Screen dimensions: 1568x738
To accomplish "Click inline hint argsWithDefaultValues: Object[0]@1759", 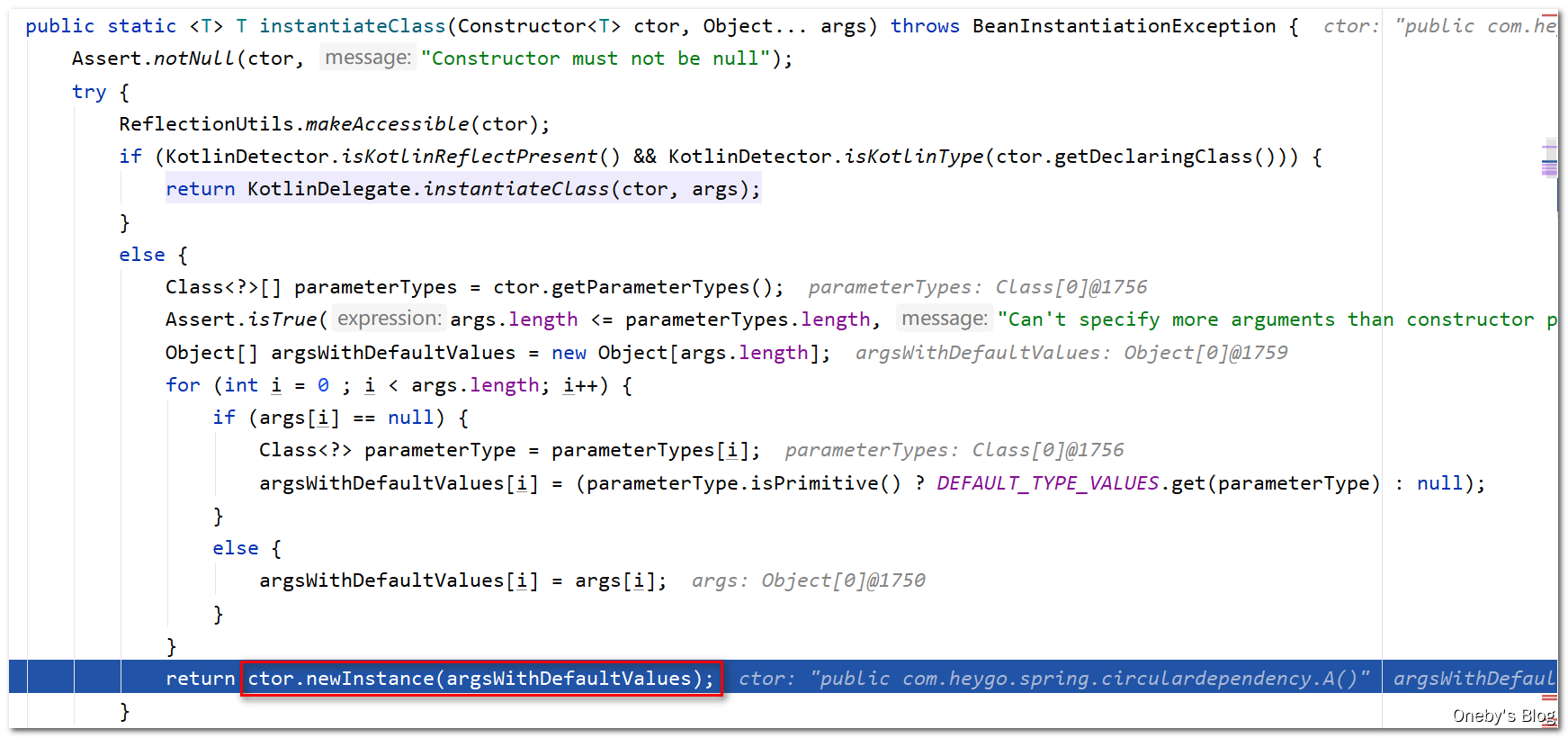I will 1071,353.
